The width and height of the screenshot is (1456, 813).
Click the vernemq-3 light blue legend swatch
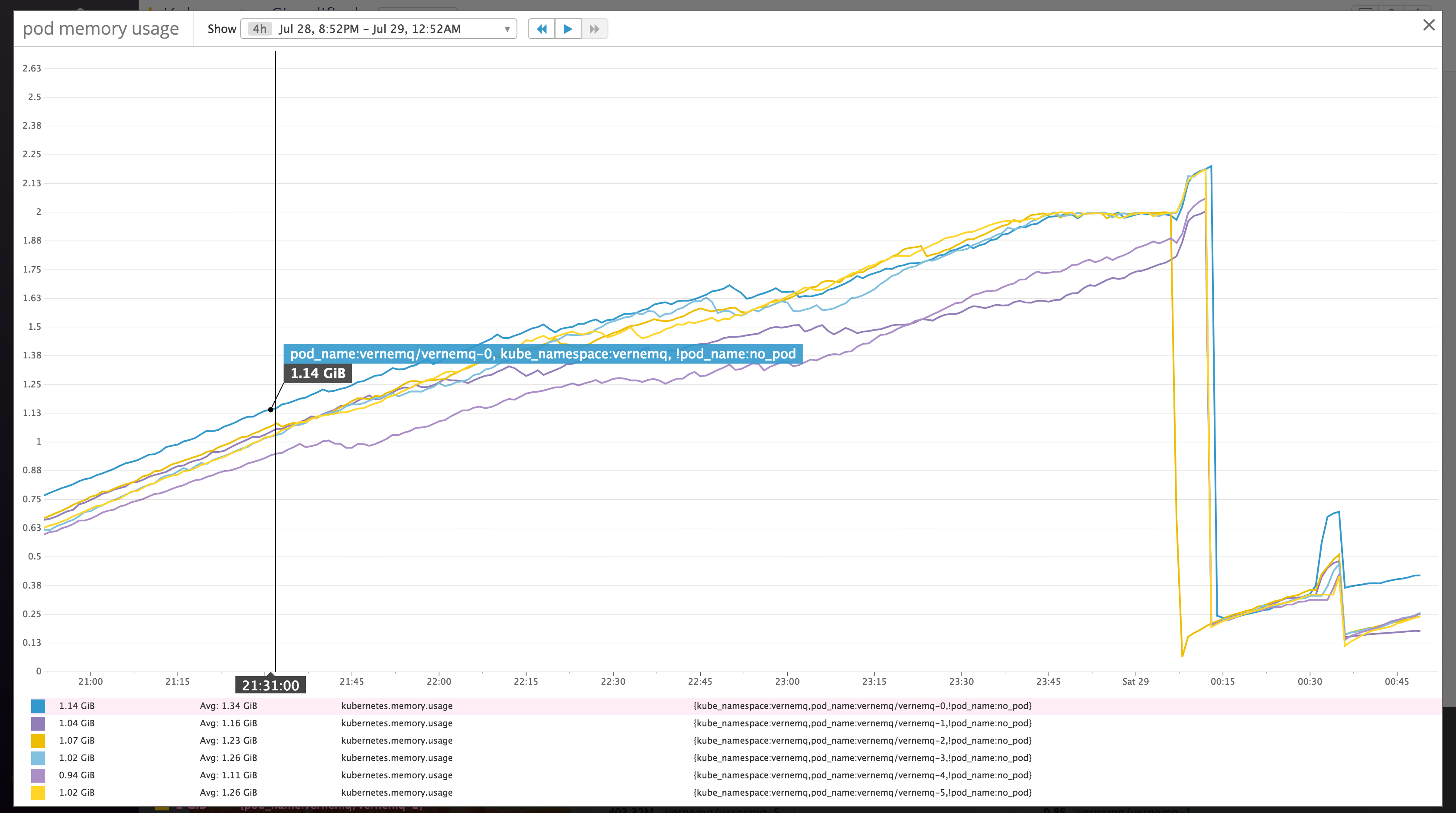click(x=38, y=758)
